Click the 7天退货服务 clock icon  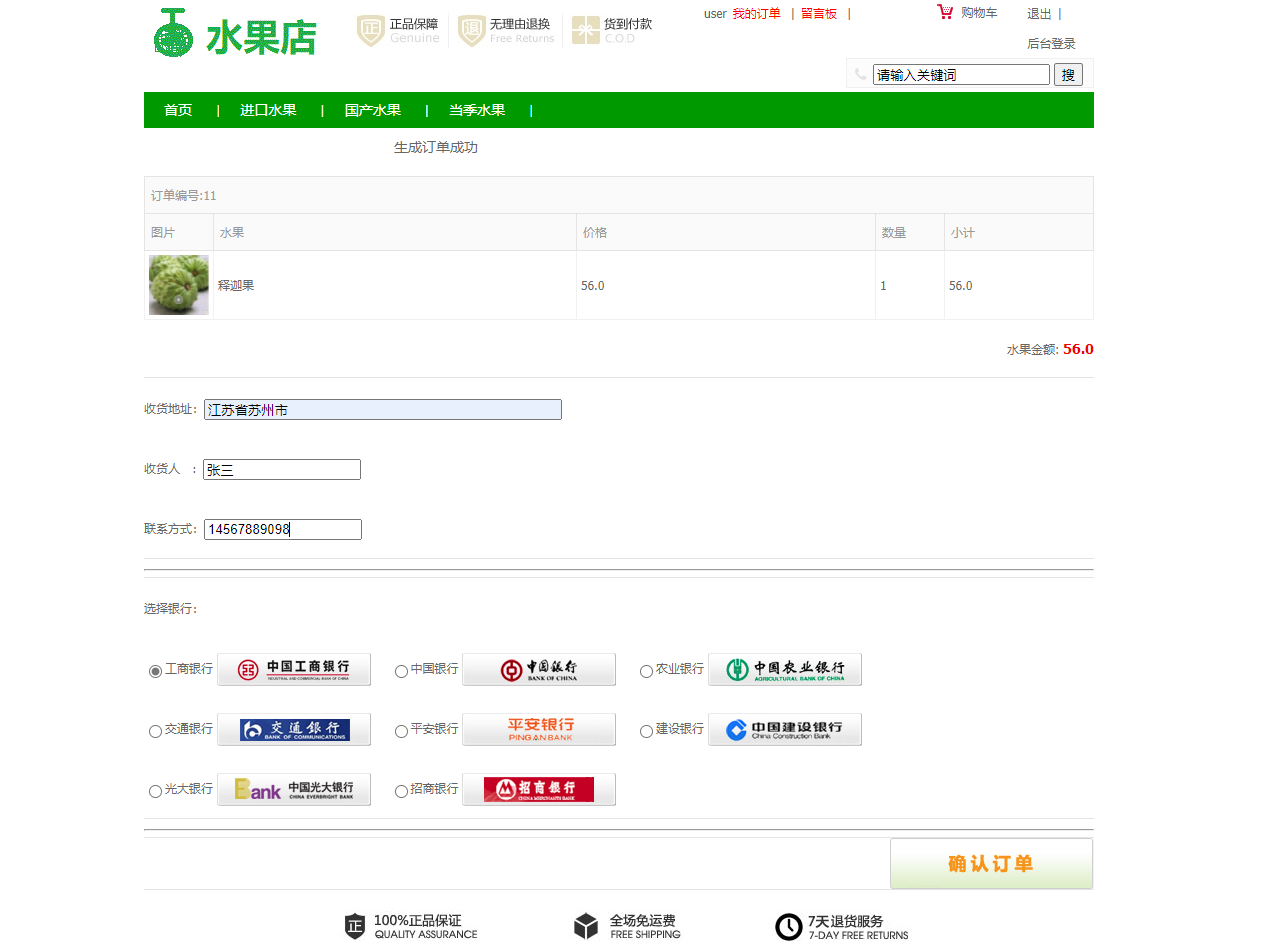pos(789,927)
